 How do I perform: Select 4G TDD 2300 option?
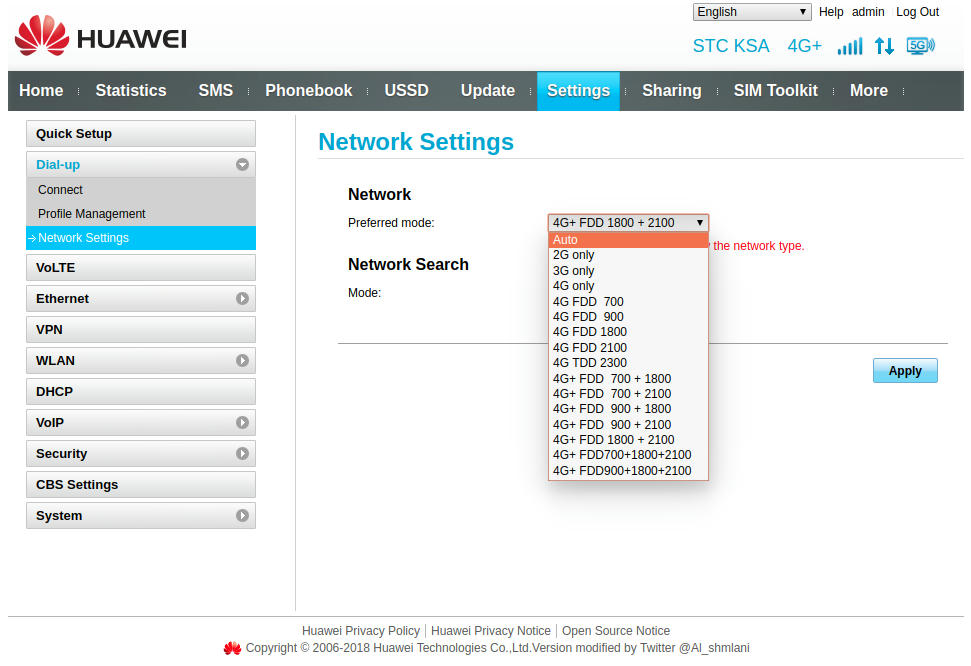[x=628, y=363]
